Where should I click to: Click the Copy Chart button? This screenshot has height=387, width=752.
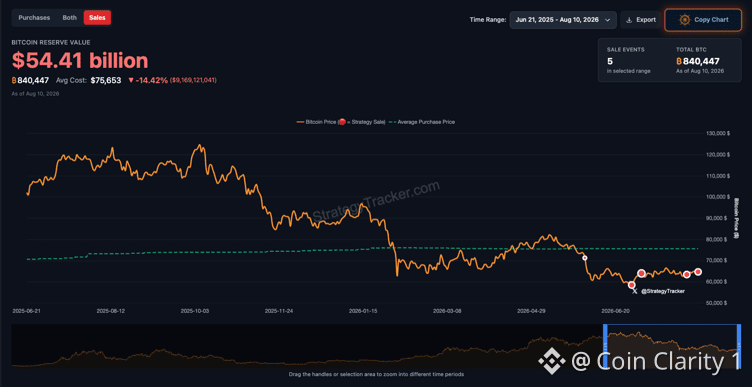[x=703, y=20]
